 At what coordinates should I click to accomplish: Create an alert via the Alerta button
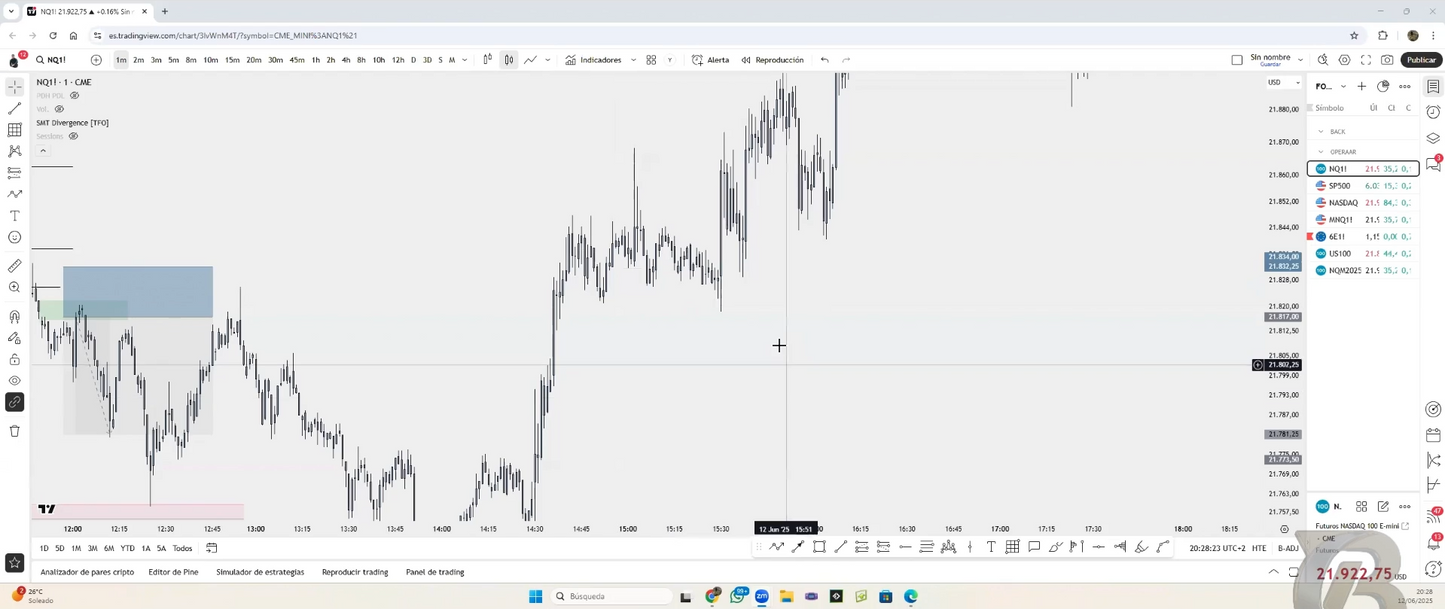pyautogui.click(x=718, y=60)
